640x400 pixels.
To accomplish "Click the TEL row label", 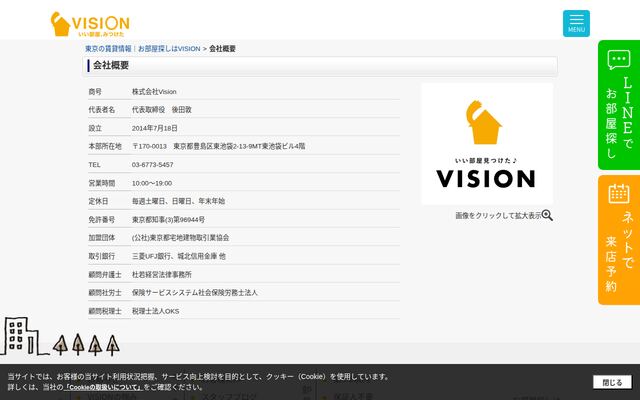I will 94,164.
